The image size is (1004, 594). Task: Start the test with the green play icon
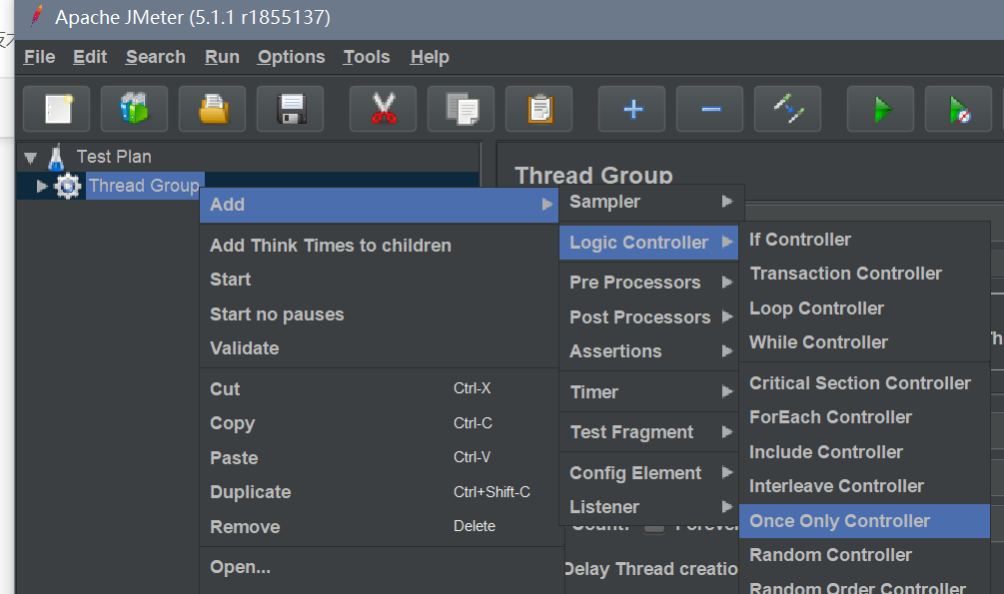pos(881,109)
